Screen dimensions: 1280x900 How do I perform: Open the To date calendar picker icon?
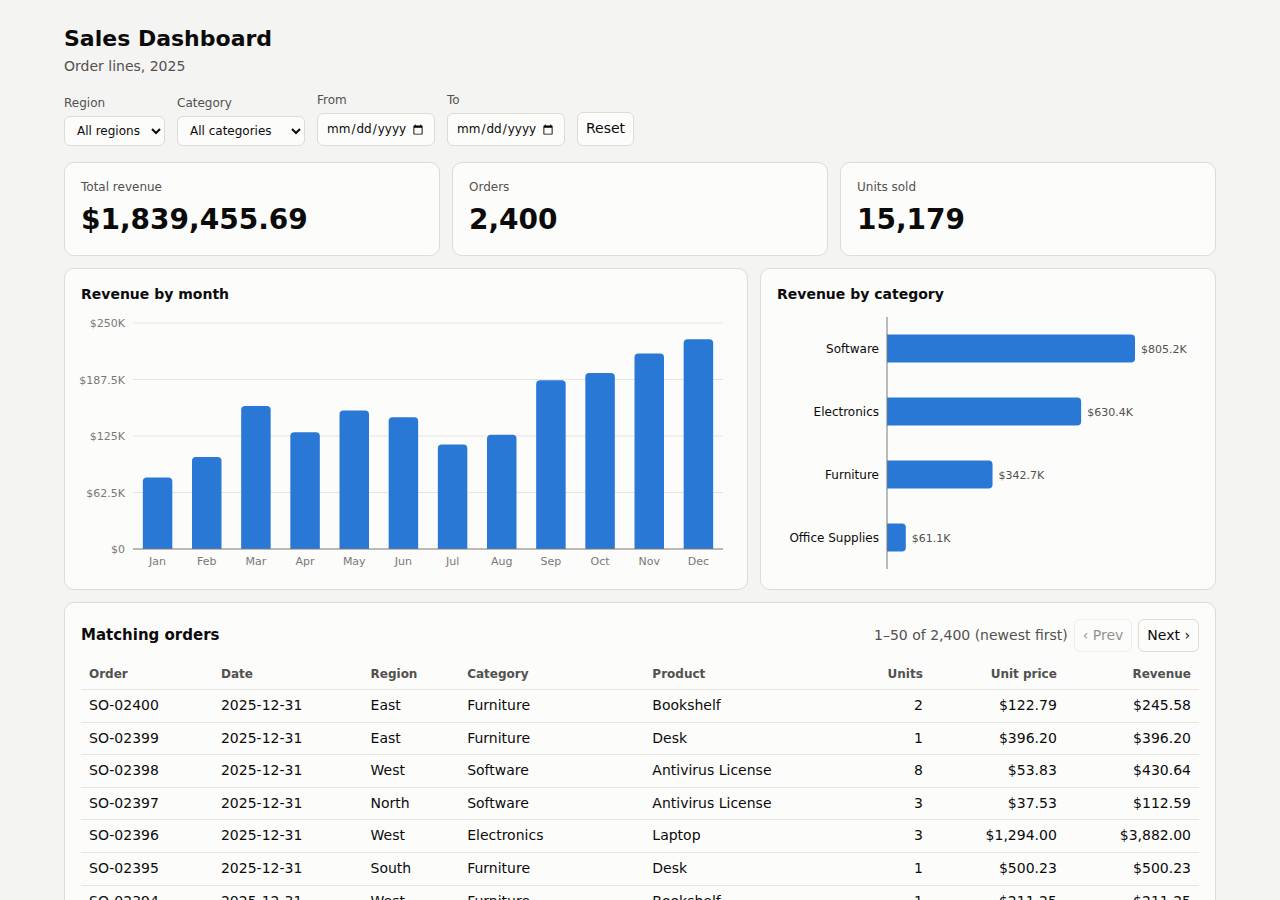(548, 129)
